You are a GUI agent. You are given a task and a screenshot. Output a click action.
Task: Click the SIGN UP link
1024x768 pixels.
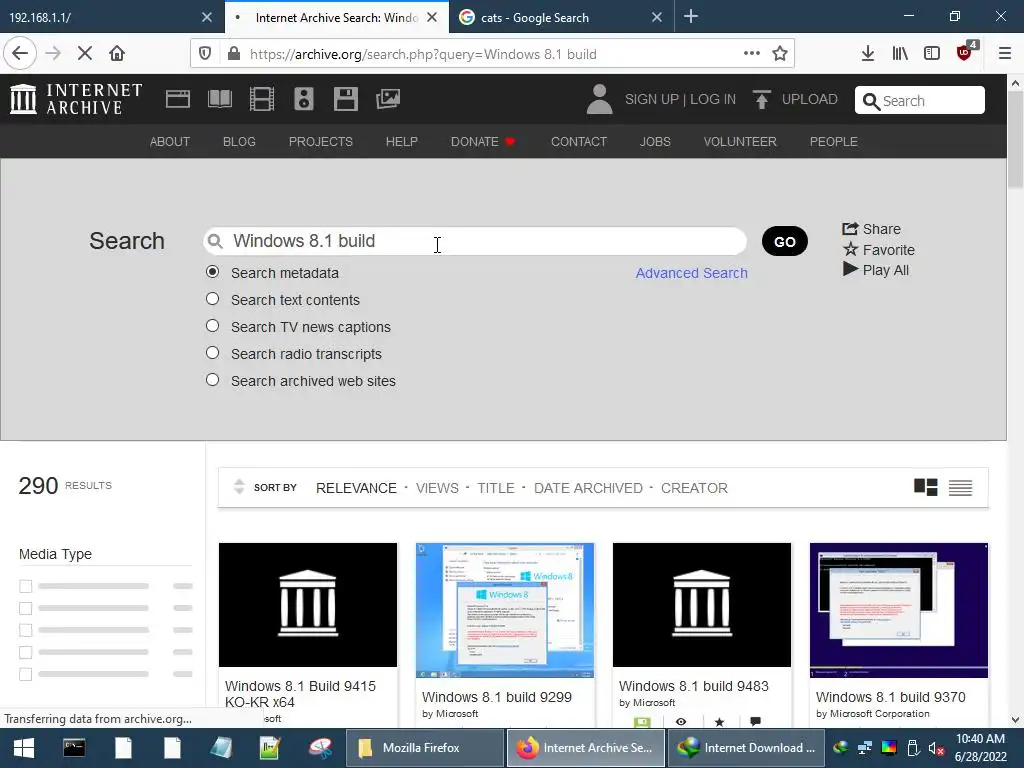pos(652,99)
